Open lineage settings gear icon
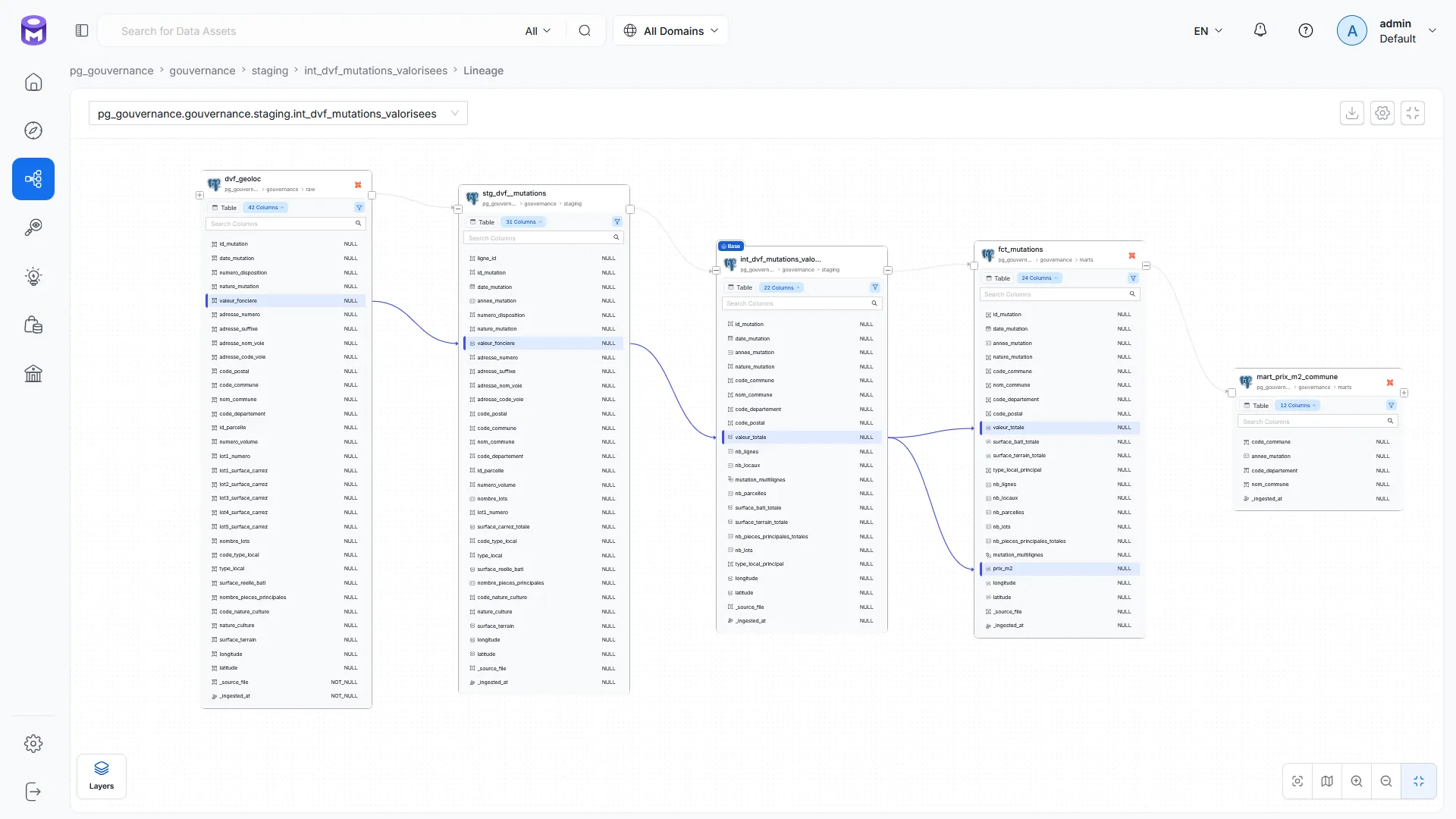The image size is (1456, 819). point(1382,113)
